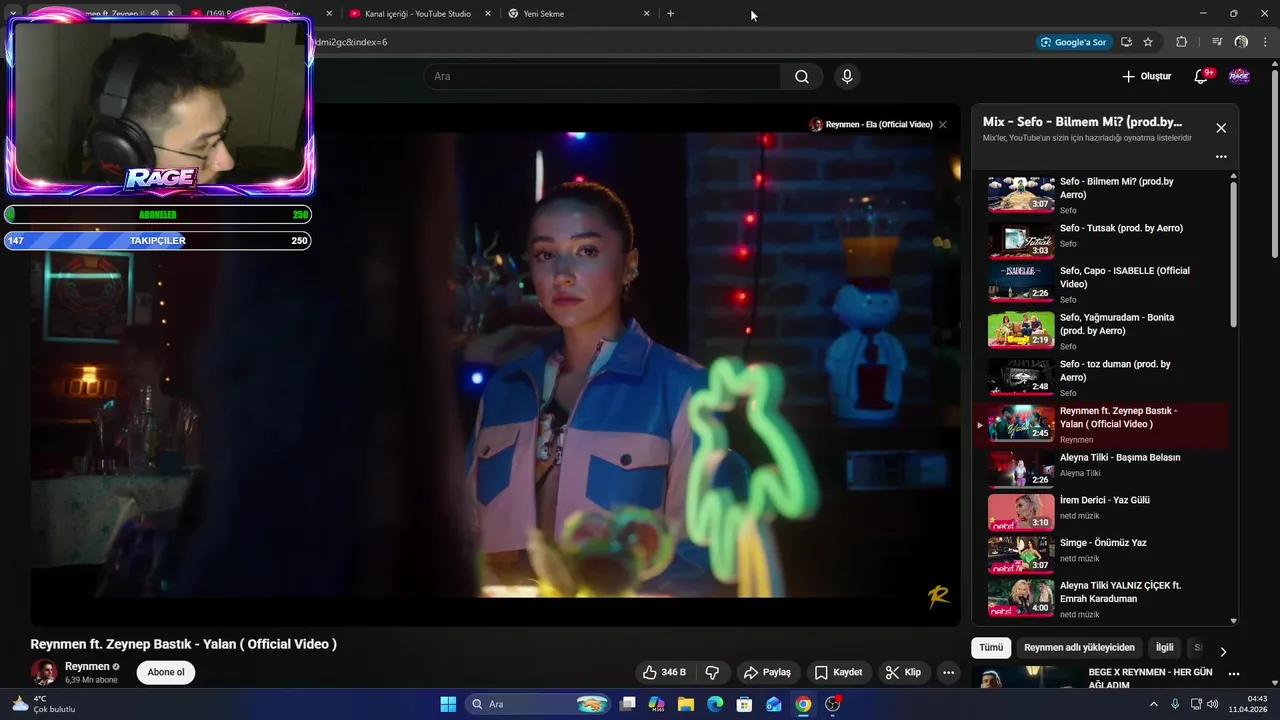The width and height of the screenshot is (1280, 720).
Task: Open Windows Start menu
Action: (447, 704)
